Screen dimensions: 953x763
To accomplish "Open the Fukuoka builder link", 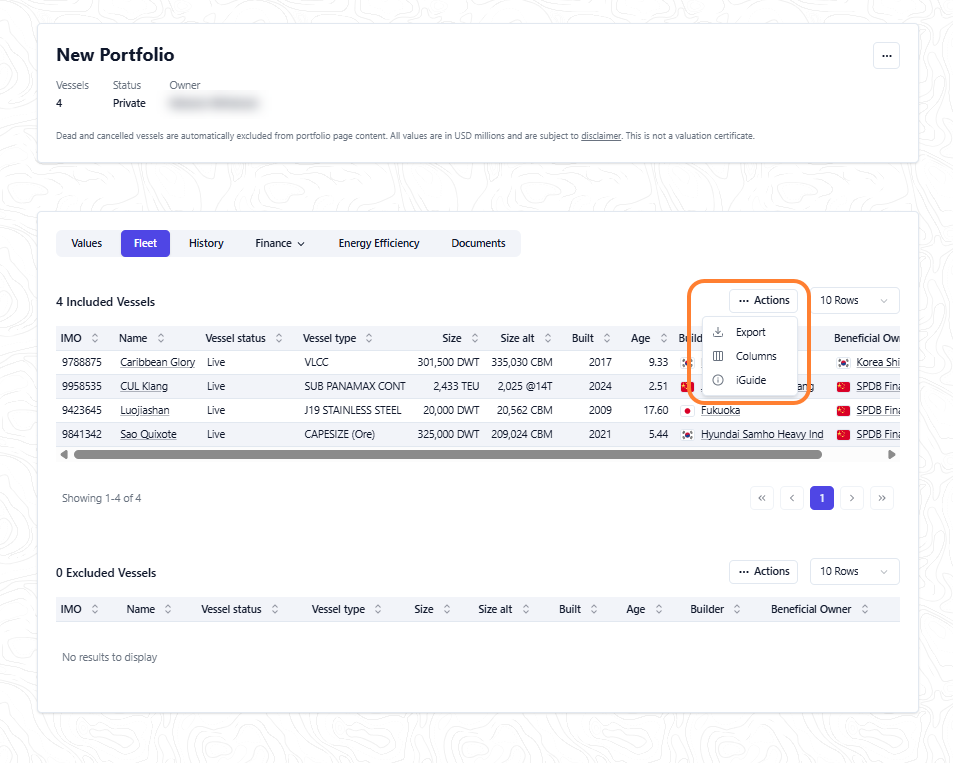I will tap(720, 410).
